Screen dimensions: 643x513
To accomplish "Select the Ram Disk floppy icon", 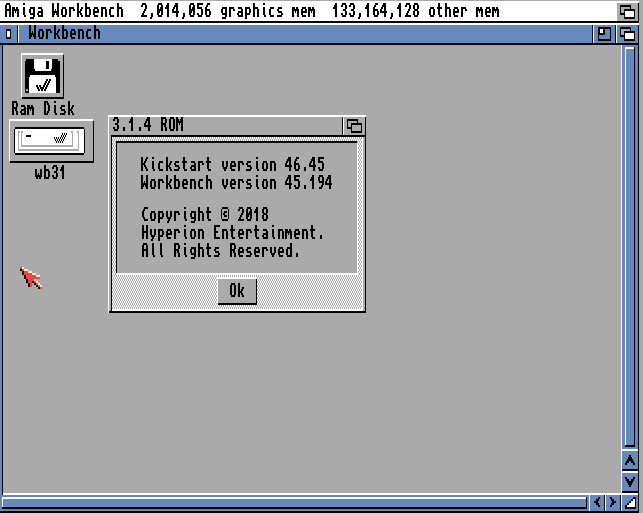I will click(42, 76).
